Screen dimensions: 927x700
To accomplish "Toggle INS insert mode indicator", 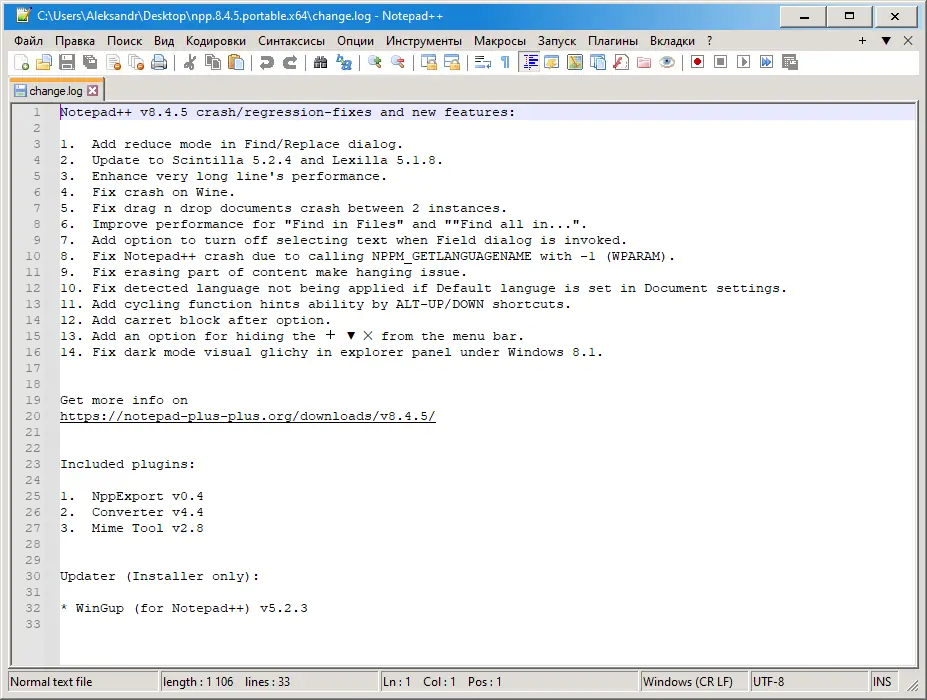I will (883, 682).
